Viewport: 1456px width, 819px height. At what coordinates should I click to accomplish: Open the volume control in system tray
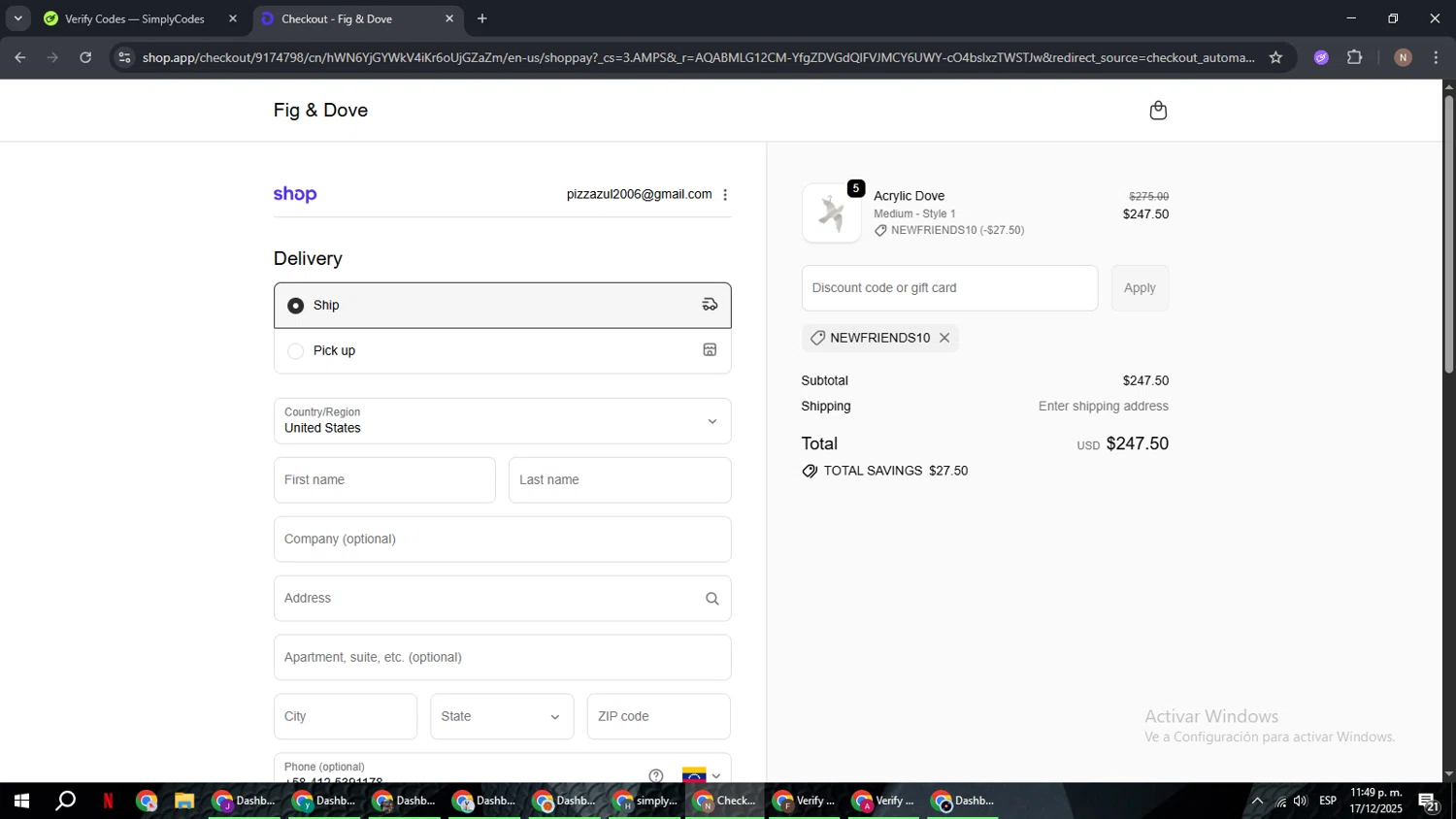1301,801
